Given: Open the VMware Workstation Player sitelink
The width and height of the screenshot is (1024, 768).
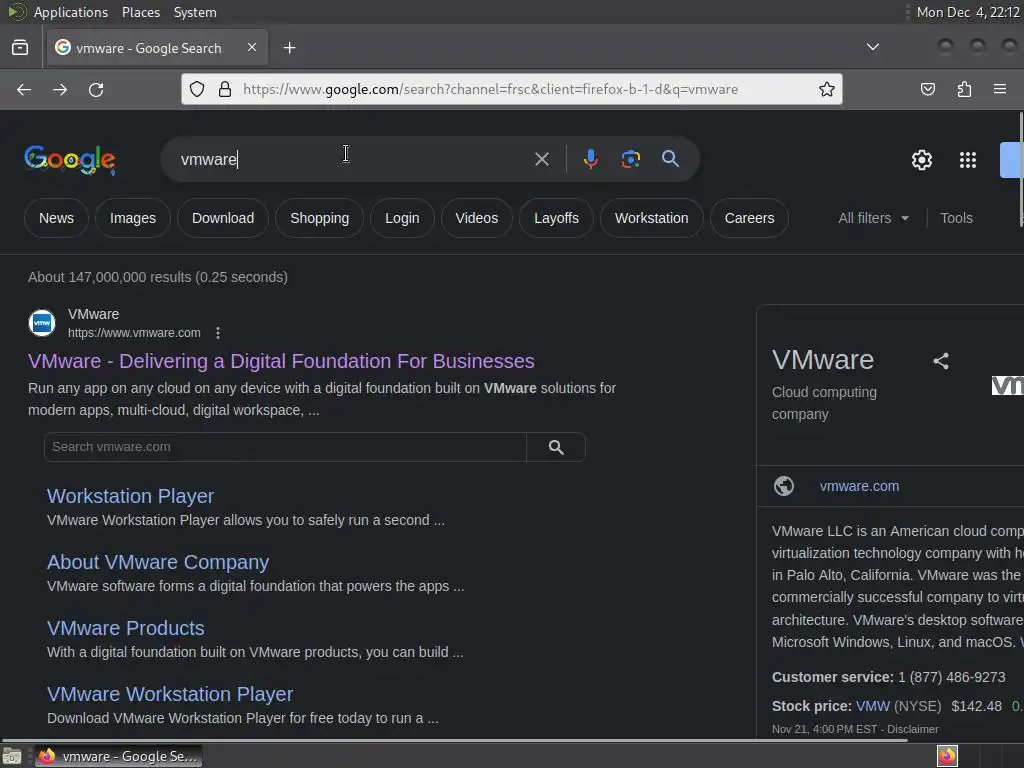Looking at the screenshot, I should pos(170,694).
